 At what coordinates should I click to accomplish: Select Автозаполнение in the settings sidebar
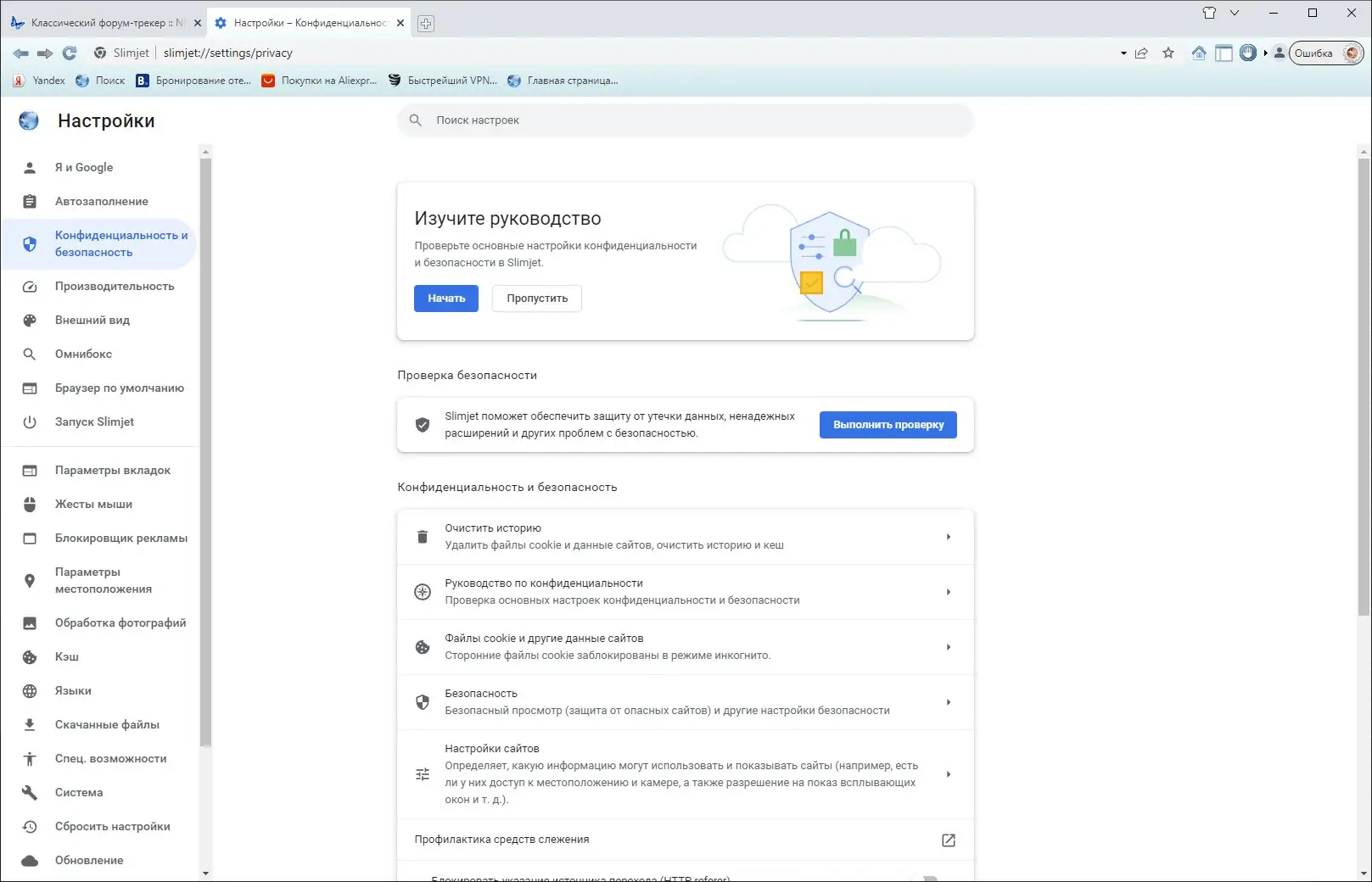[99, 201]
